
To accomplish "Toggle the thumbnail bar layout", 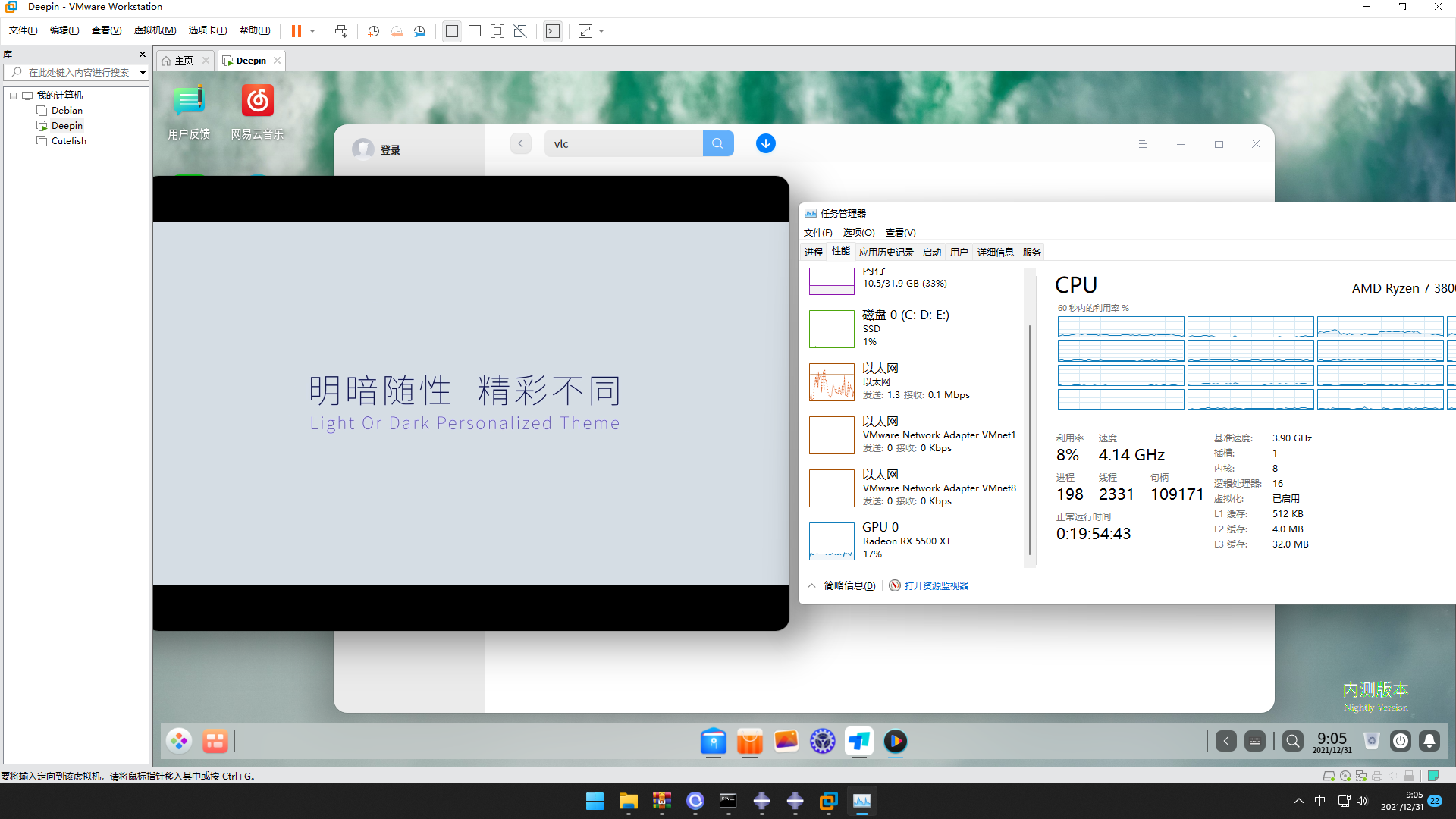I will [x=475, y=31].
